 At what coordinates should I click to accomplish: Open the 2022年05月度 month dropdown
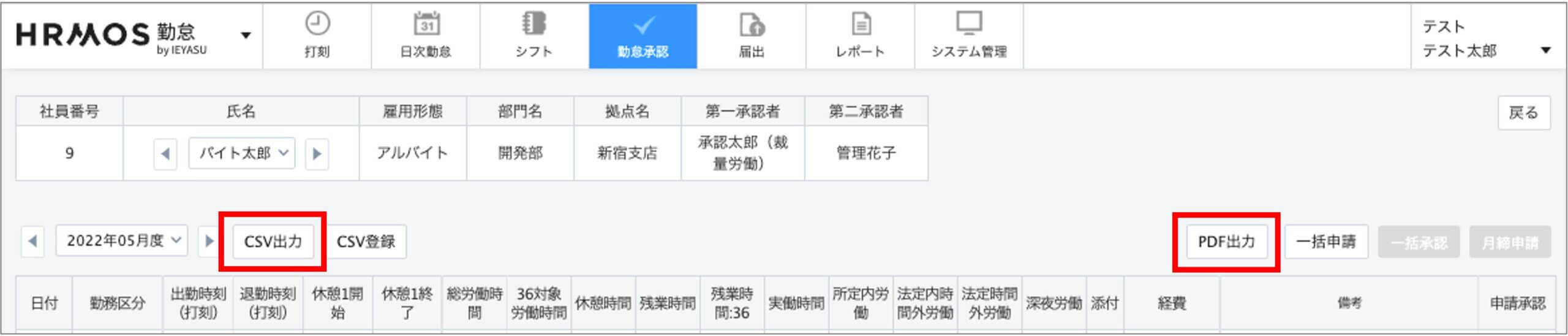[x=122, y=241]
